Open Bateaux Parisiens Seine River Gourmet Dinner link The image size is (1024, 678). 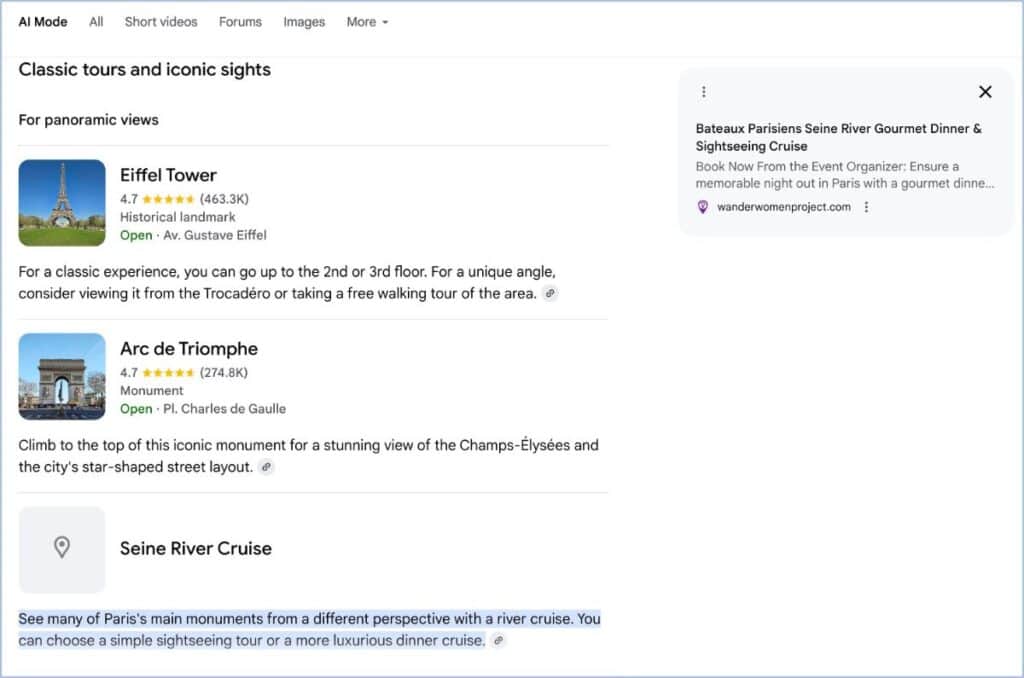click(x=839, y=137)
